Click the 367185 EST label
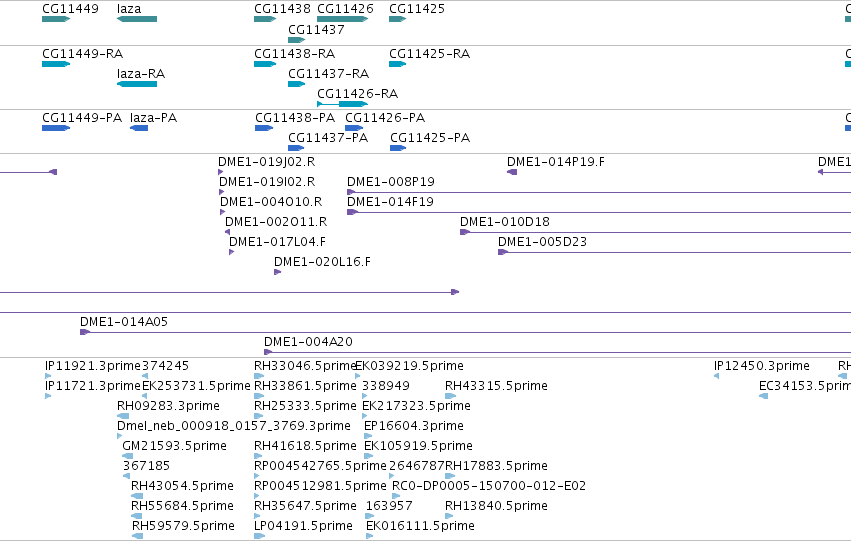This screenshot has width=851, height=541. pos(146,466)
